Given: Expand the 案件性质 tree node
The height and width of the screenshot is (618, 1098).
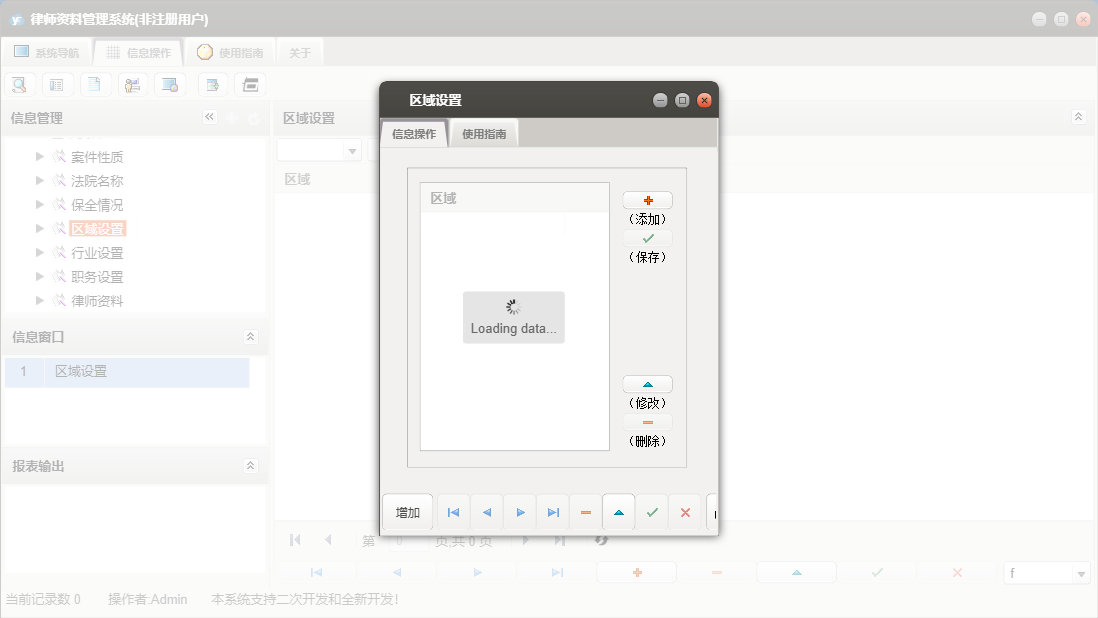Looking at the screenshot, I should point(39,156).
